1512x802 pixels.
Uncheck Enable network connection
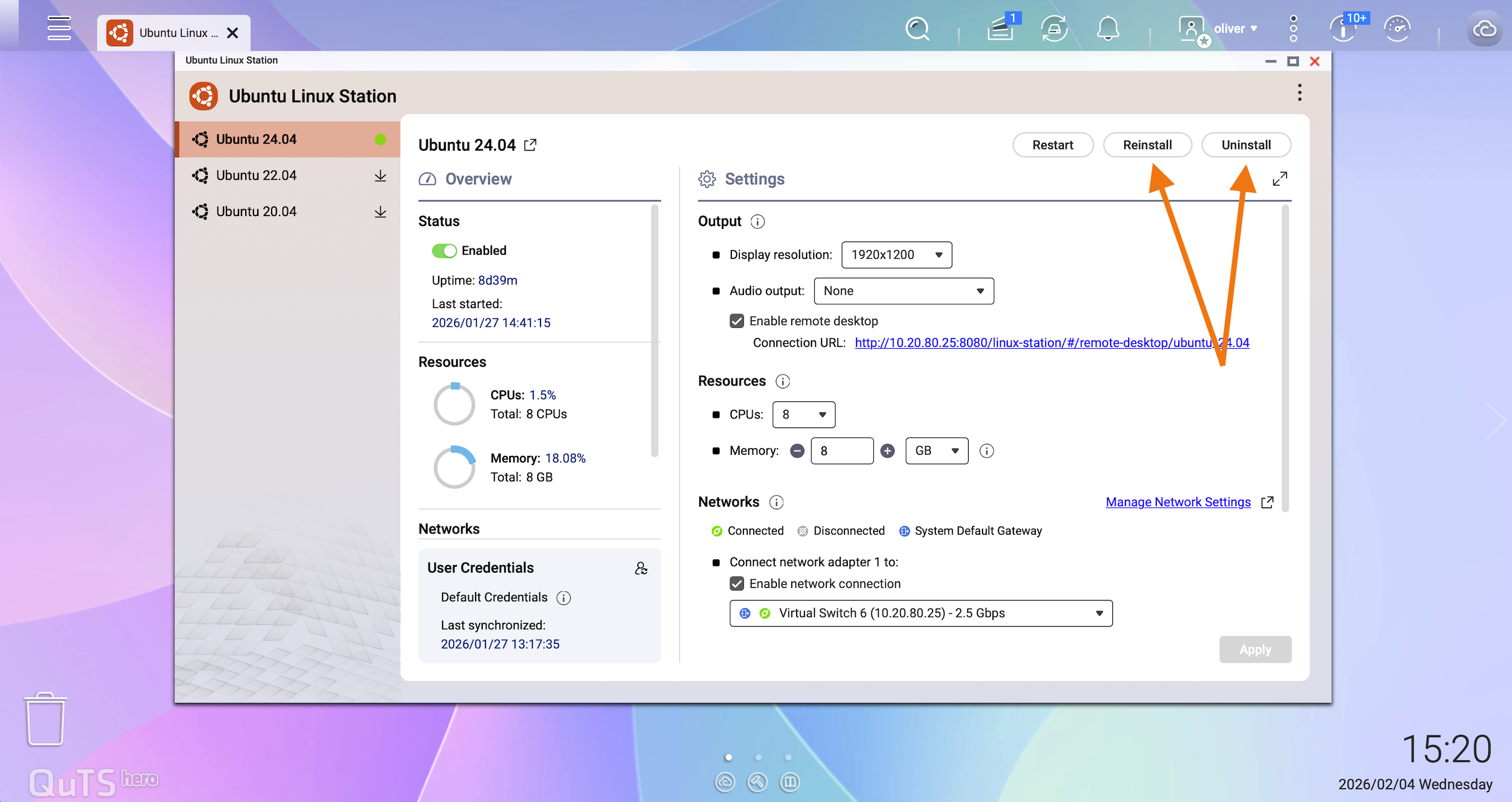737,584
